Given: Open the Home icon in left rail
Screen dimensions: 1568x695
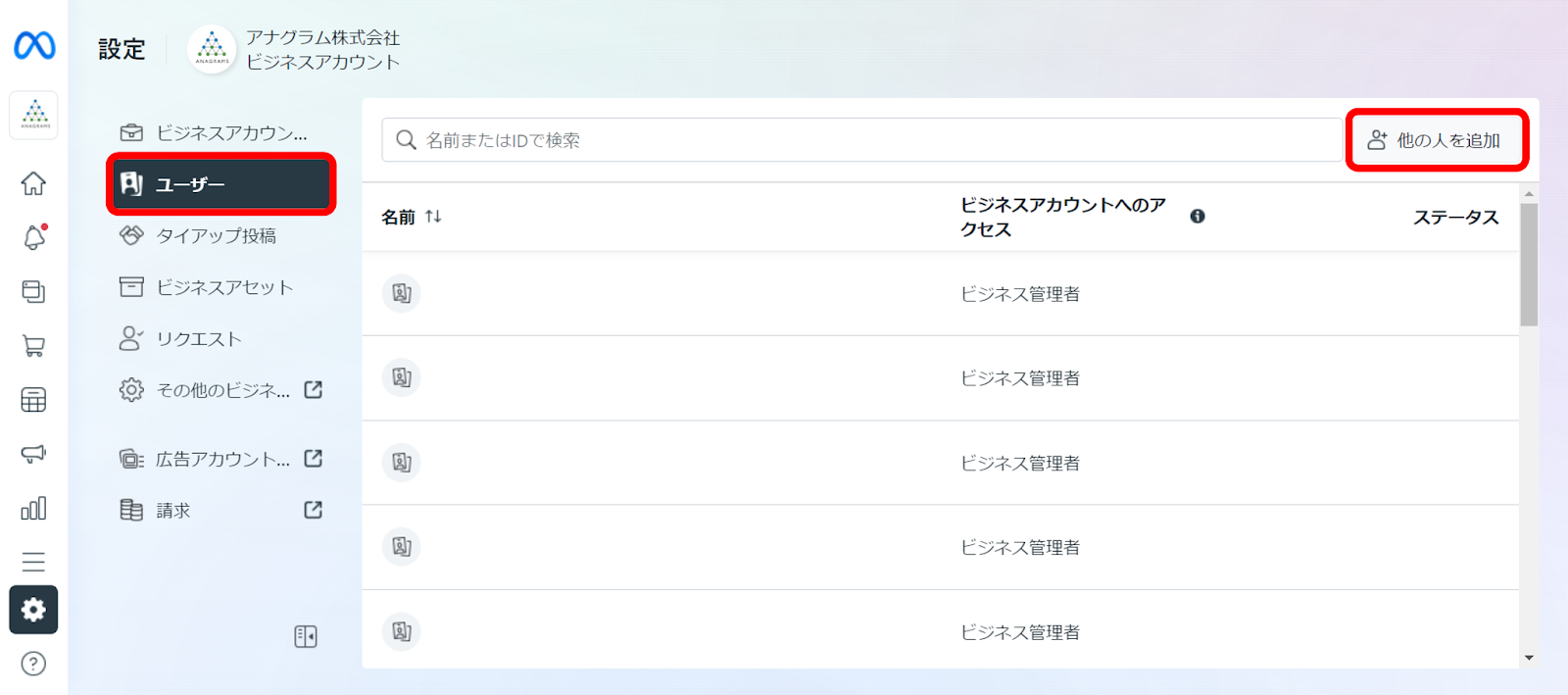Looking at the screenshot, I should click(x=33, y=183).
